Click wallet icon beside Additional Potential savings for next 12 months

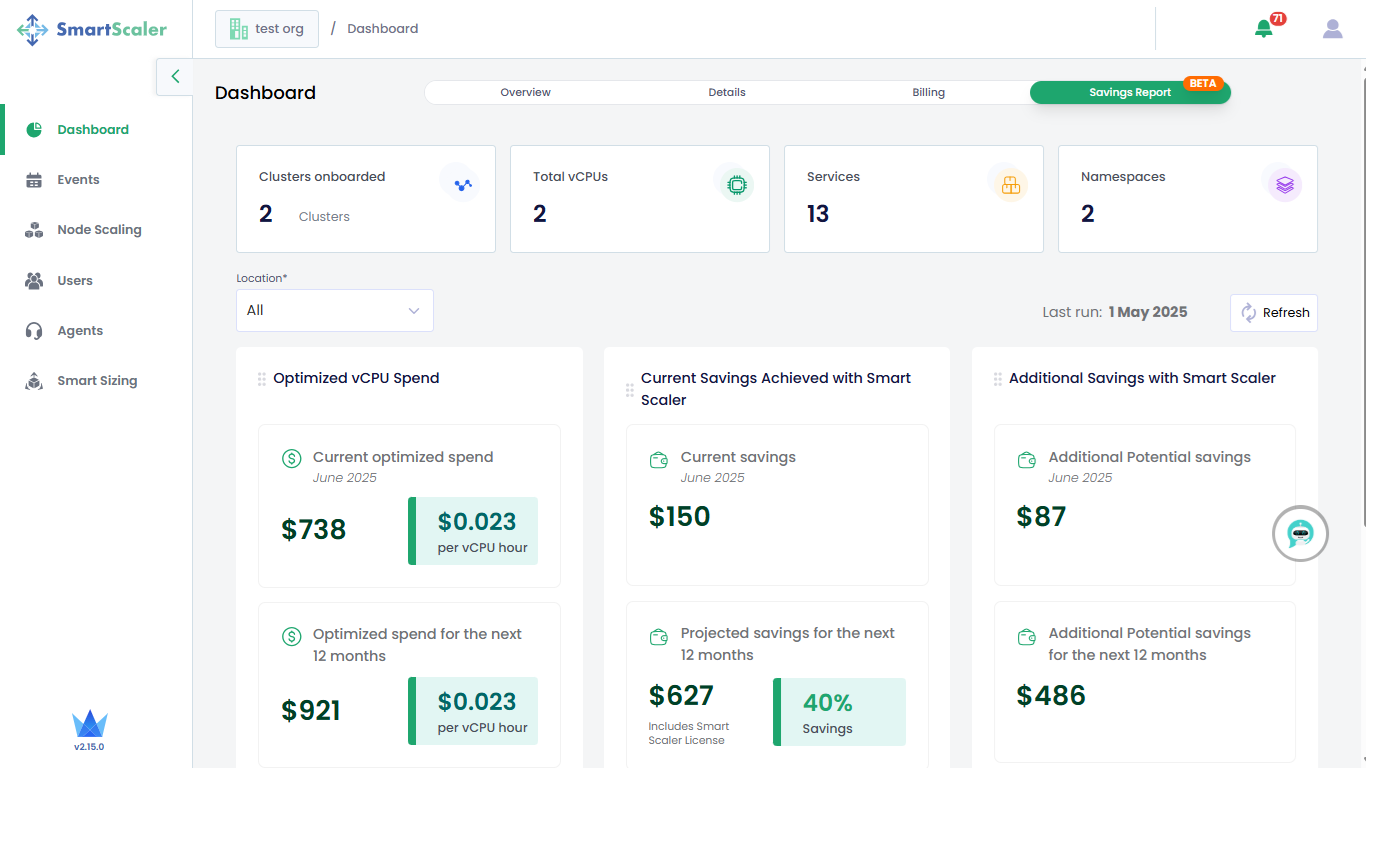[x=1027, y=635]
